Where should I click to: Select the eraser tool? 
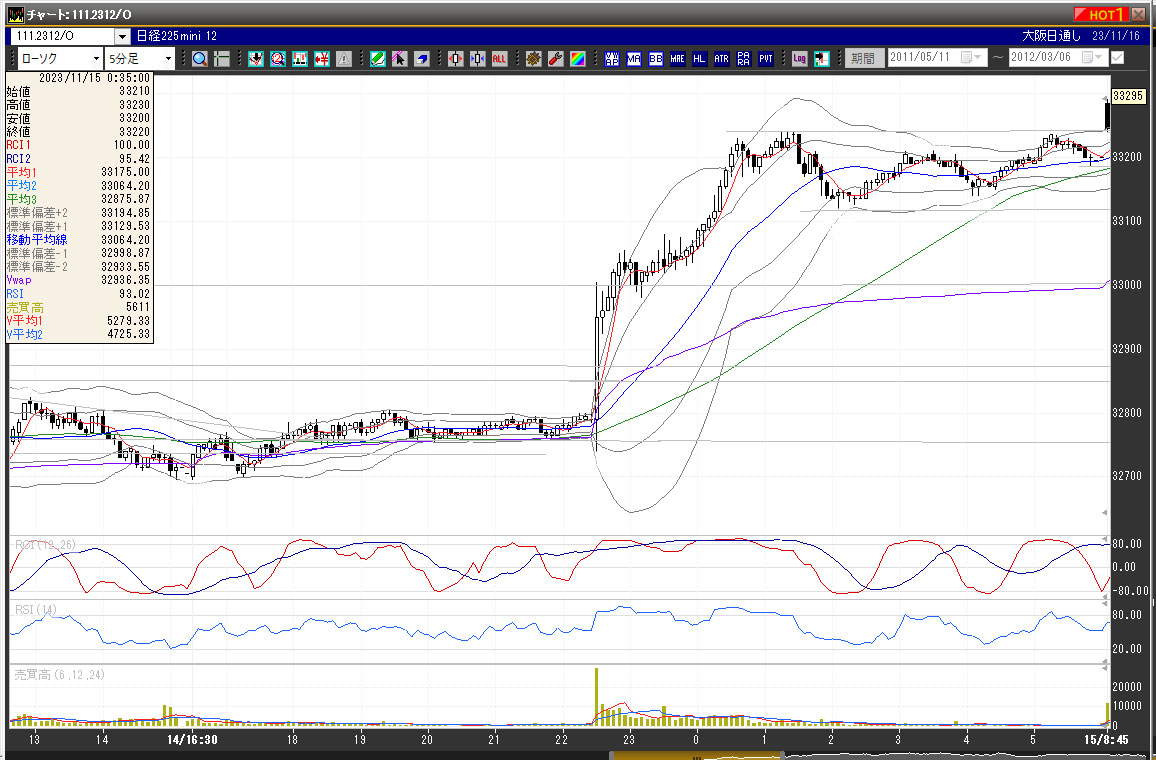tap(422, 59)
